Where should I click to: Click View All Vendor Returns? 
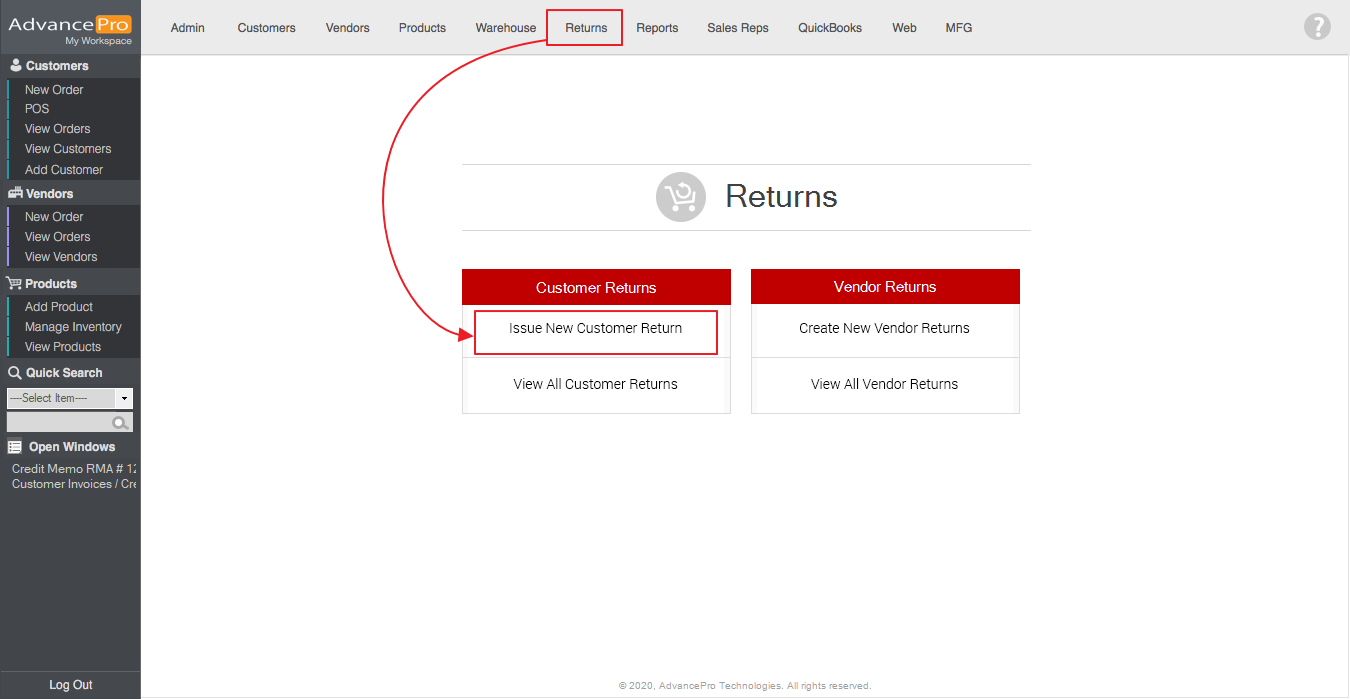884,385
